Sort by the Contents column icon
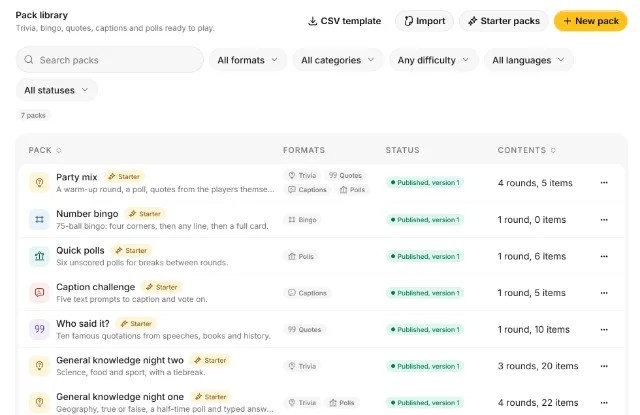Viewport: 640px width, 415px height. tap(553, 151)
